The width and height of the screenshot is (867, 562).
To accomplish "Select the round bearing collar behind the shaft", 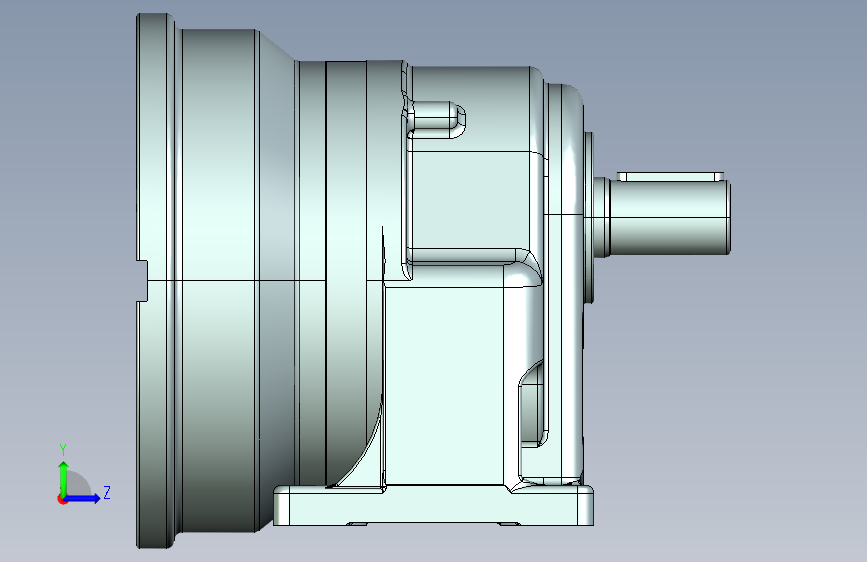I will pos(589,217).
